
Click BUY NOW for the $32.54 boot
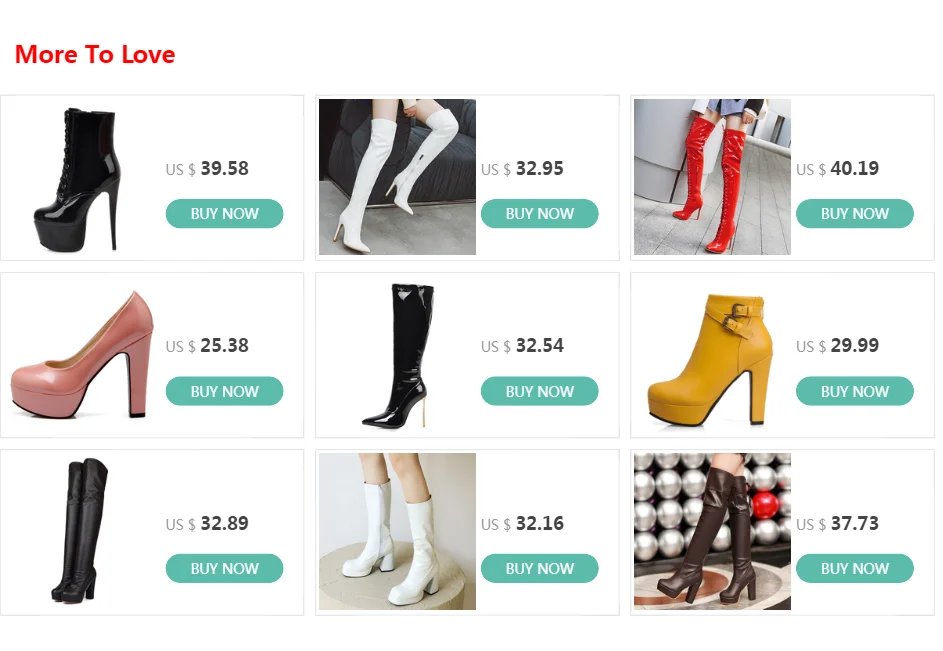click(539, 391)
